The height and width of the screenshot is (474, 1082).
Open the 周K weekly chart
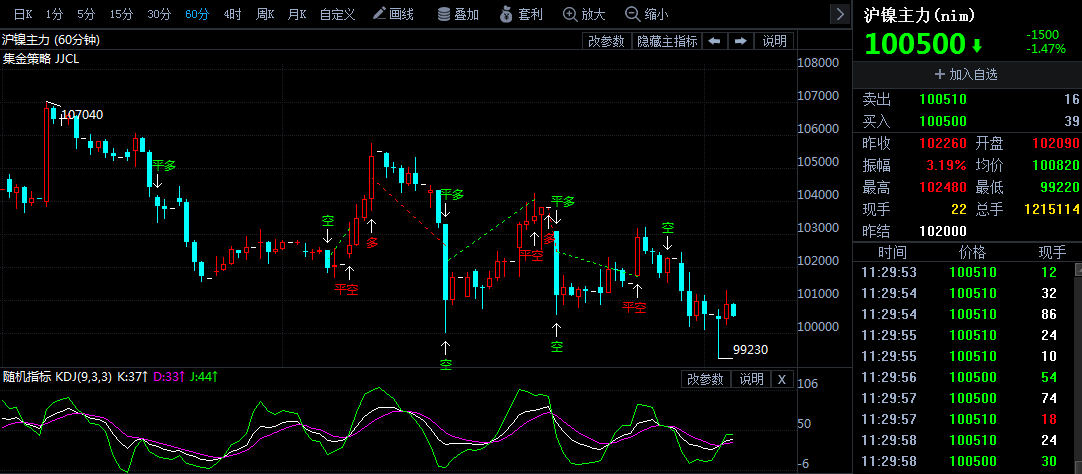265,14
